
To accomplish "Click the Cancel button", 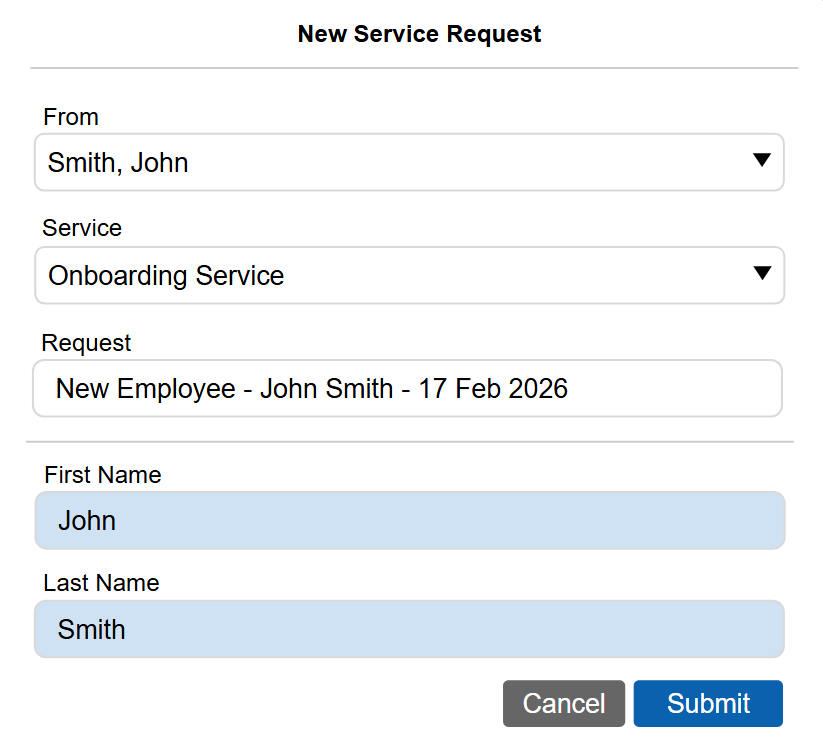I will (563, 703).
